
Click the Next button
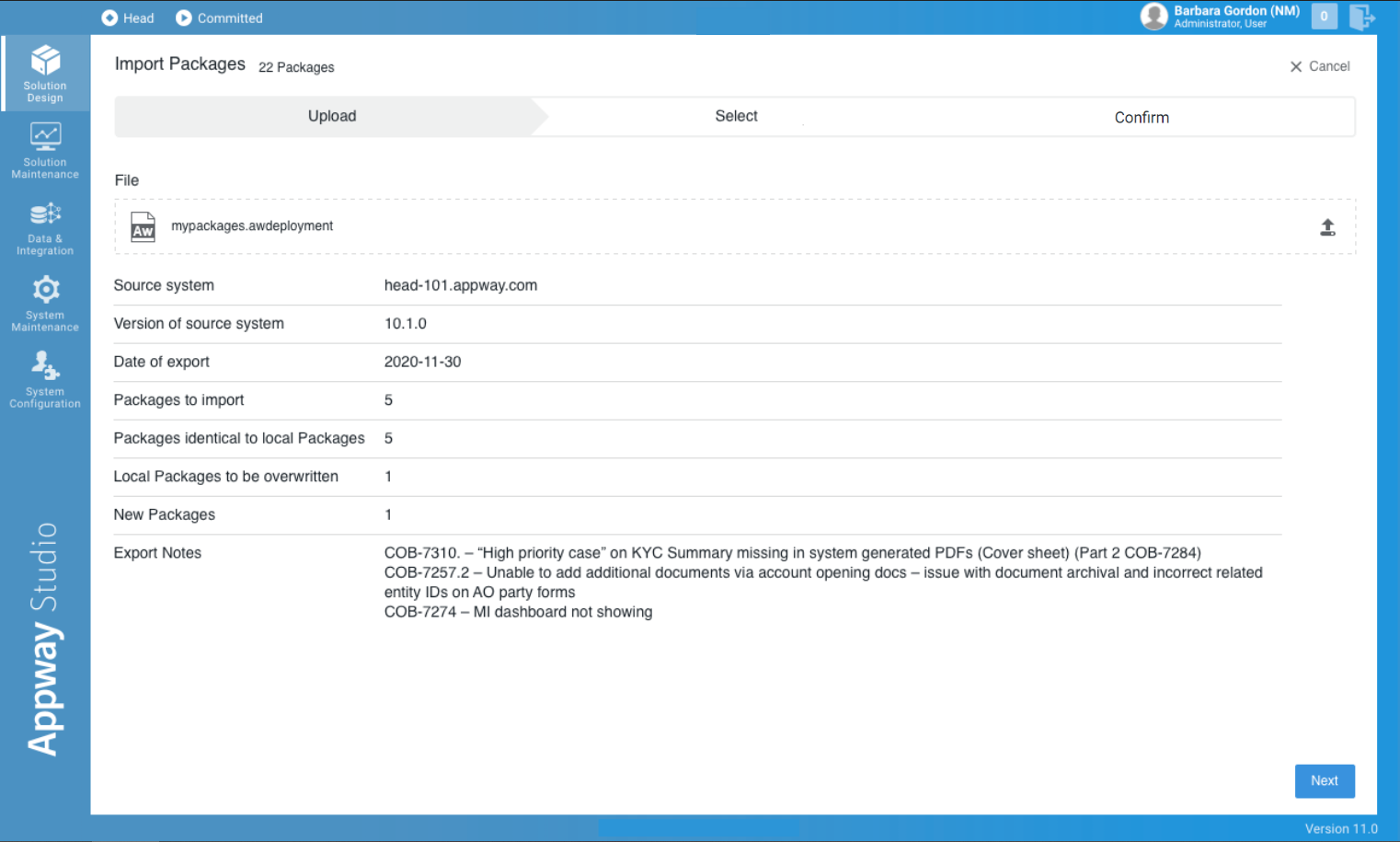tap(1325, 780)
